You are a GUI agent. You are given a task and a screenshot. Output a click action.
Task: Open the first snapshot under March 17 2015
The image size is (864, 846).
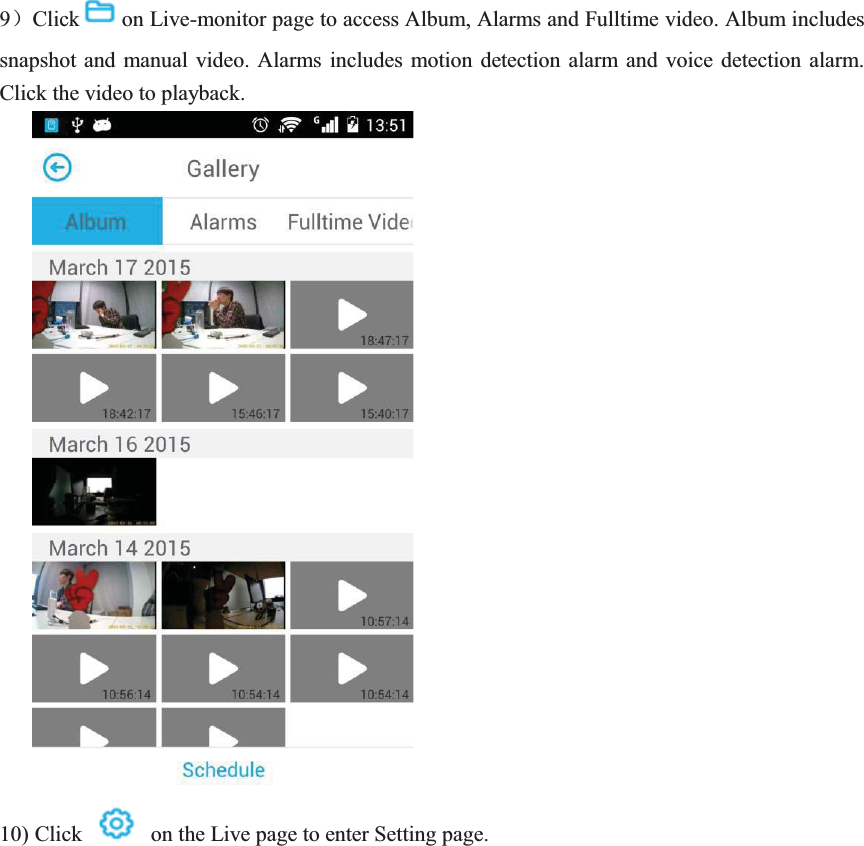coord(93,314)
